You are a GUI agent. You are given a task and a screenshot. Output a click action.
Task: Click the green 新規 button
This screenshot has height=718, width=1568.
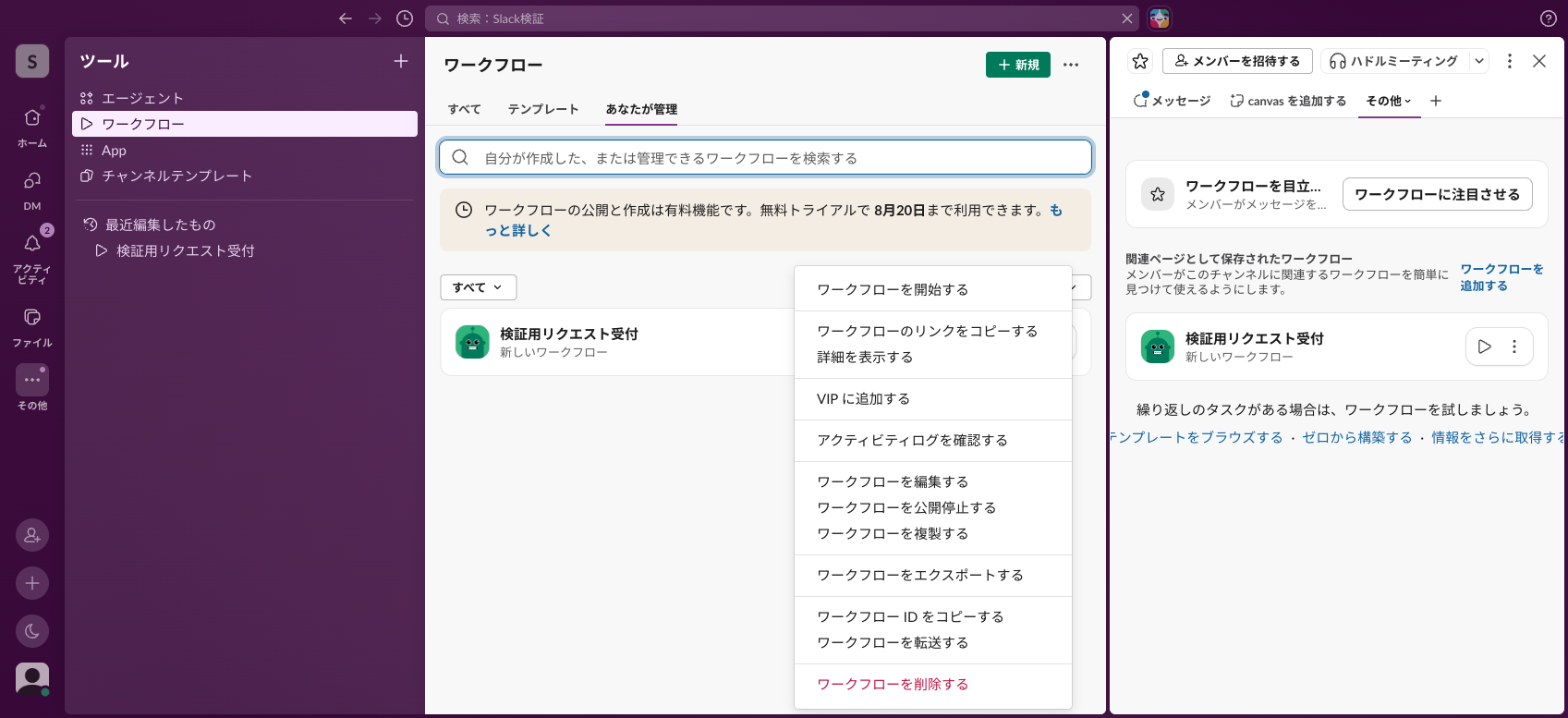tap(1018, 65)
